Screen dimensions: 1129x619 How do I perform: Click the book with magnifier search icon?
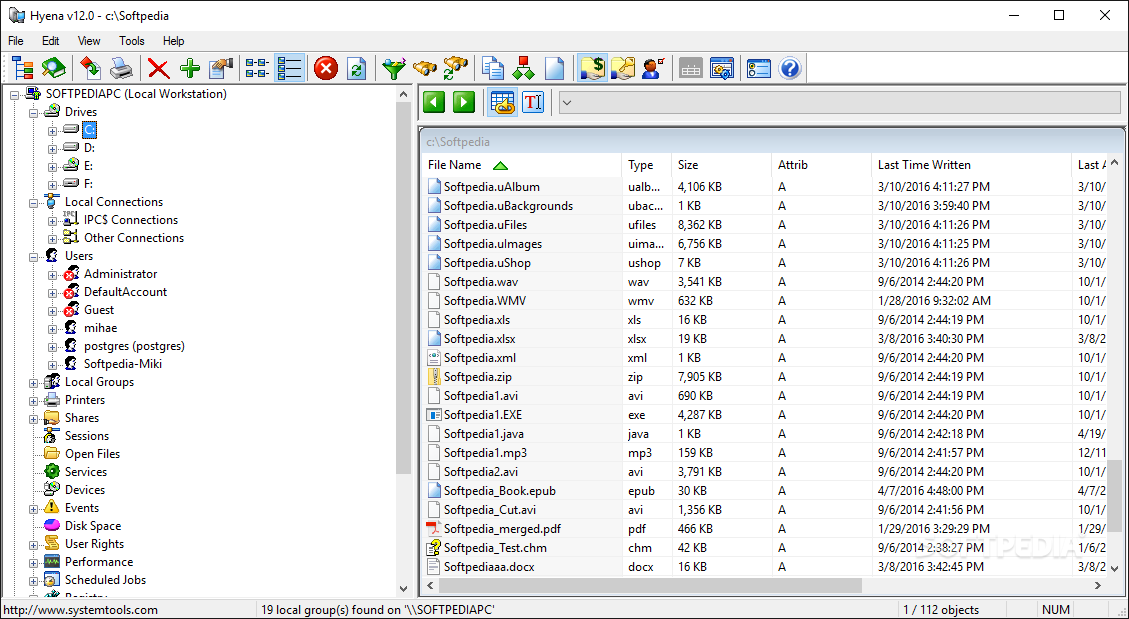[53, 69]
